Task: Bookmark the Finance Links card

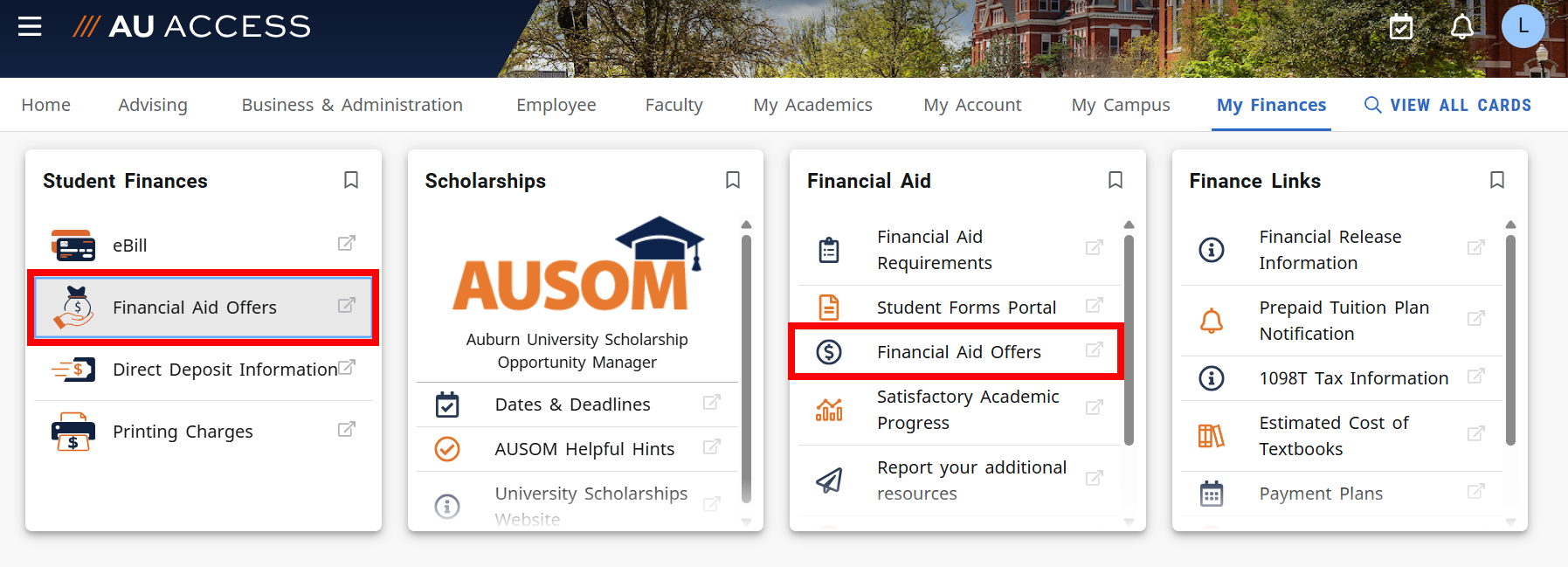Action: [1496, 180]
